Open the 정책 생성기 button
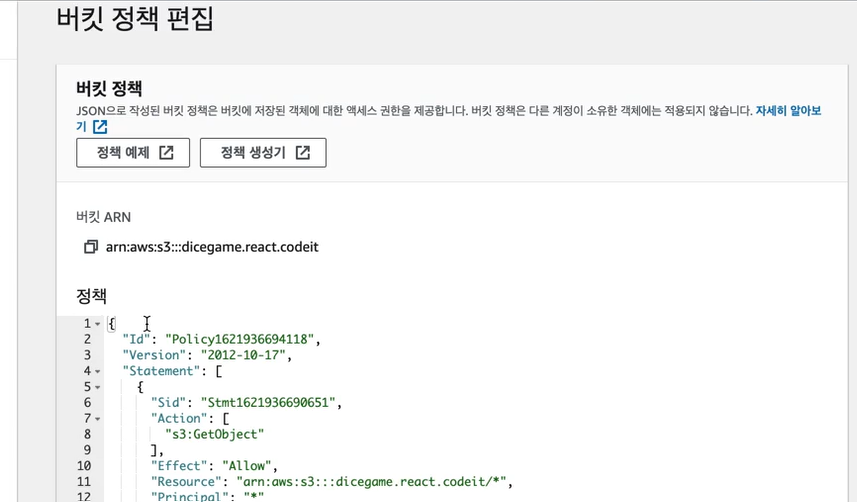 click(x=263, y=153)
